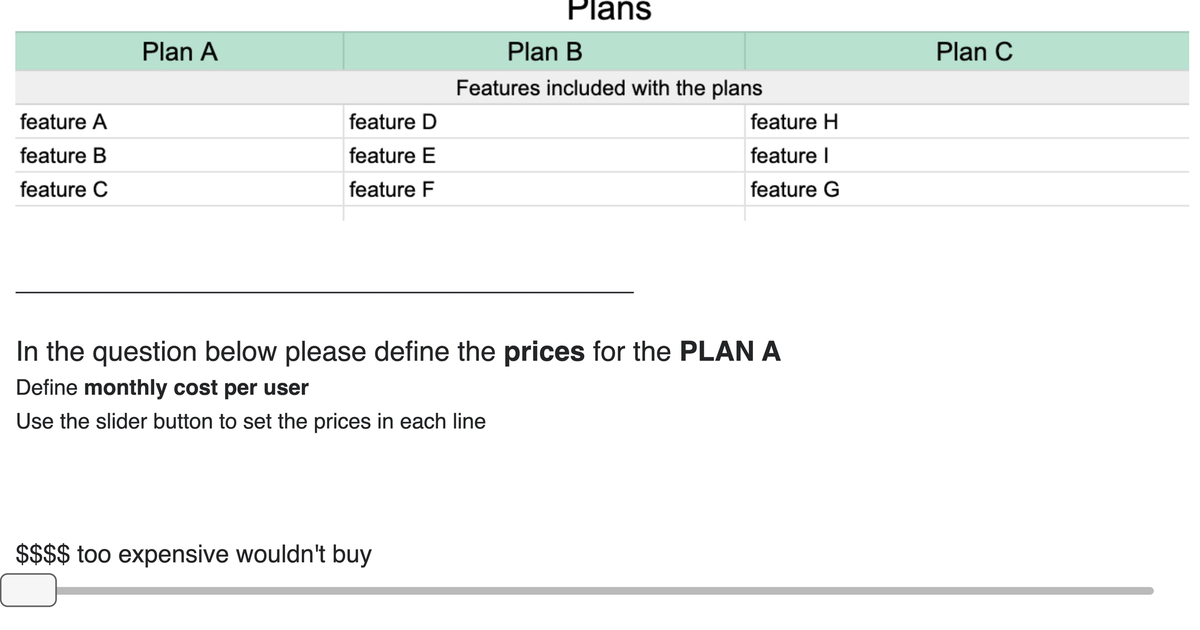Screen dimensions: 1200x630
Task: Select the feature B cell
Action: (63, 155)
